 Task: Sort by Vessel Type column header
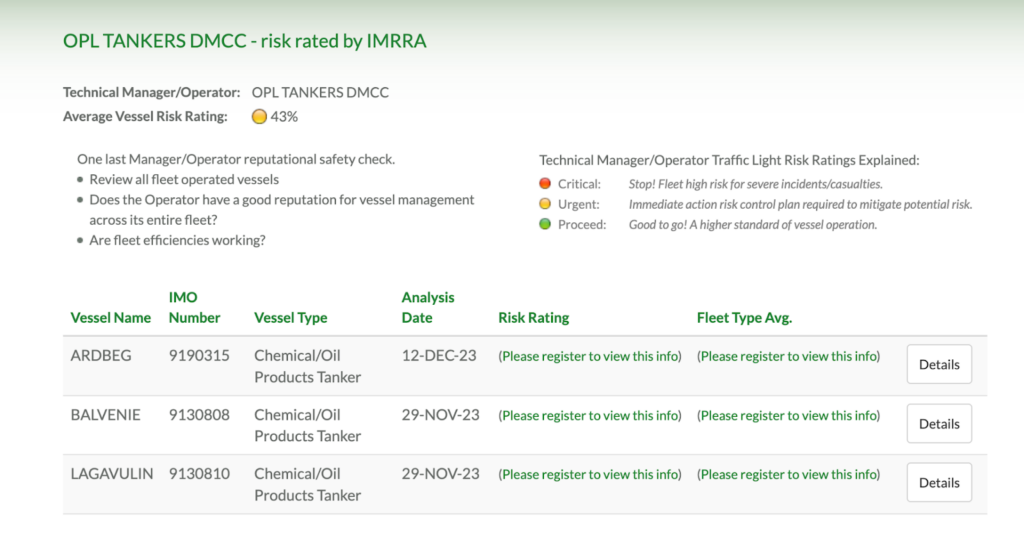tap(290, 318)
